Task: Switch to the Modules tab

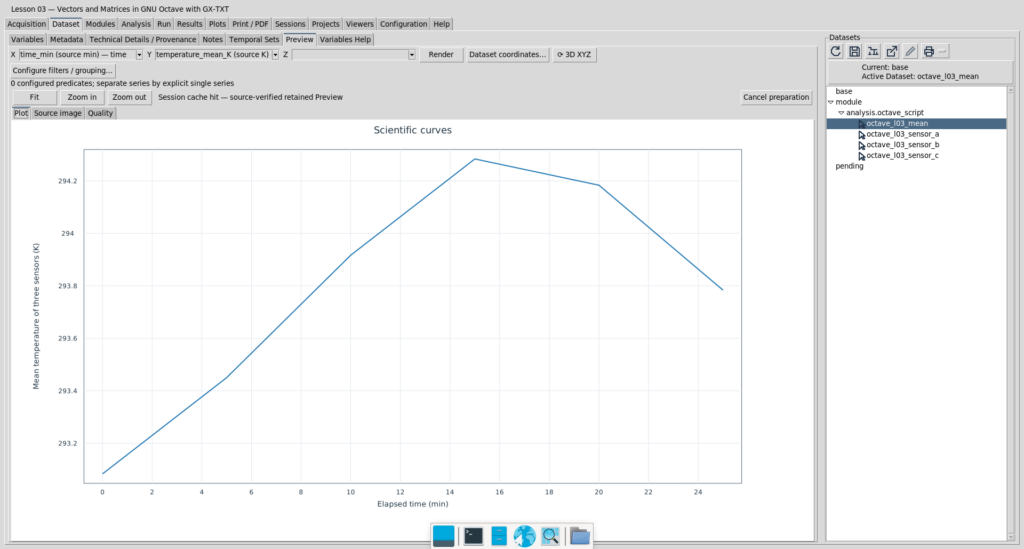Action: [100, 24]
